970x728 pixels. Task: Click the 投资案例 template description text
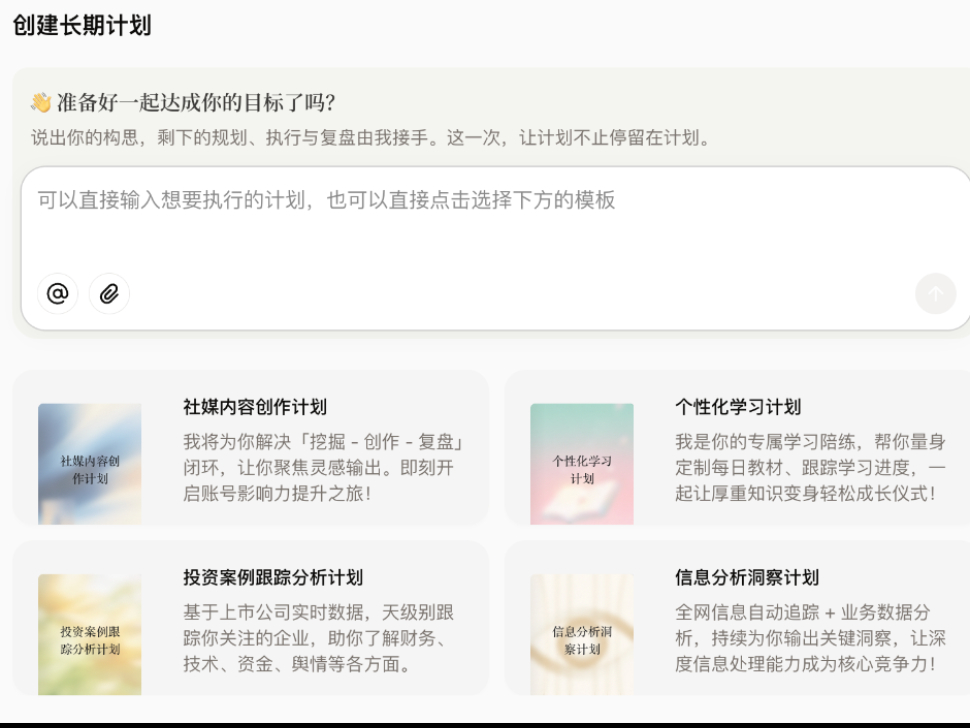click(x=319, y=638)
